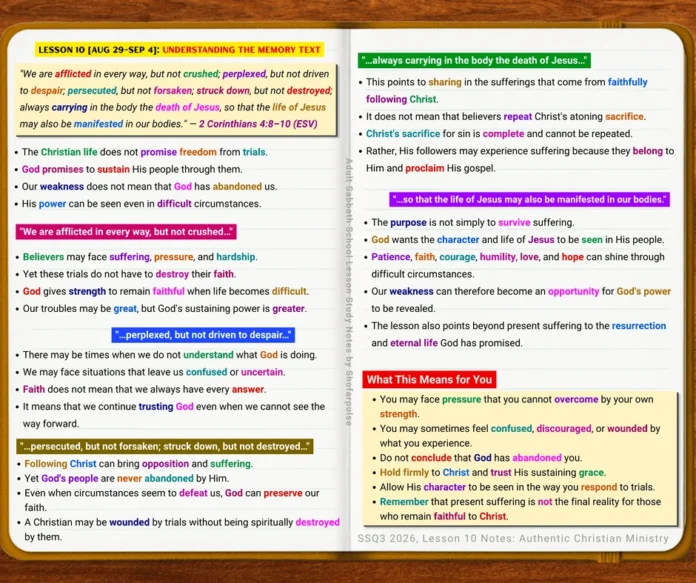
Task: Click the line starting 'God wants the character and life of Jesus'
Action: (x=518, y=240)
